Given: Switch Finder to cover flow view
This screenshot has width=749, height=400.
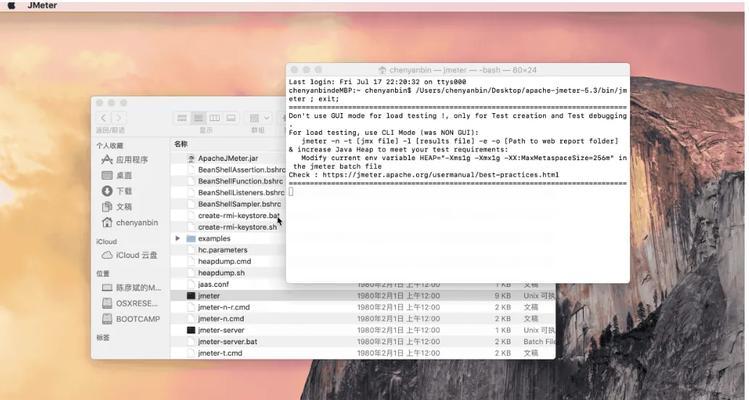Looking at the screenshot, I should click(231, 118).
